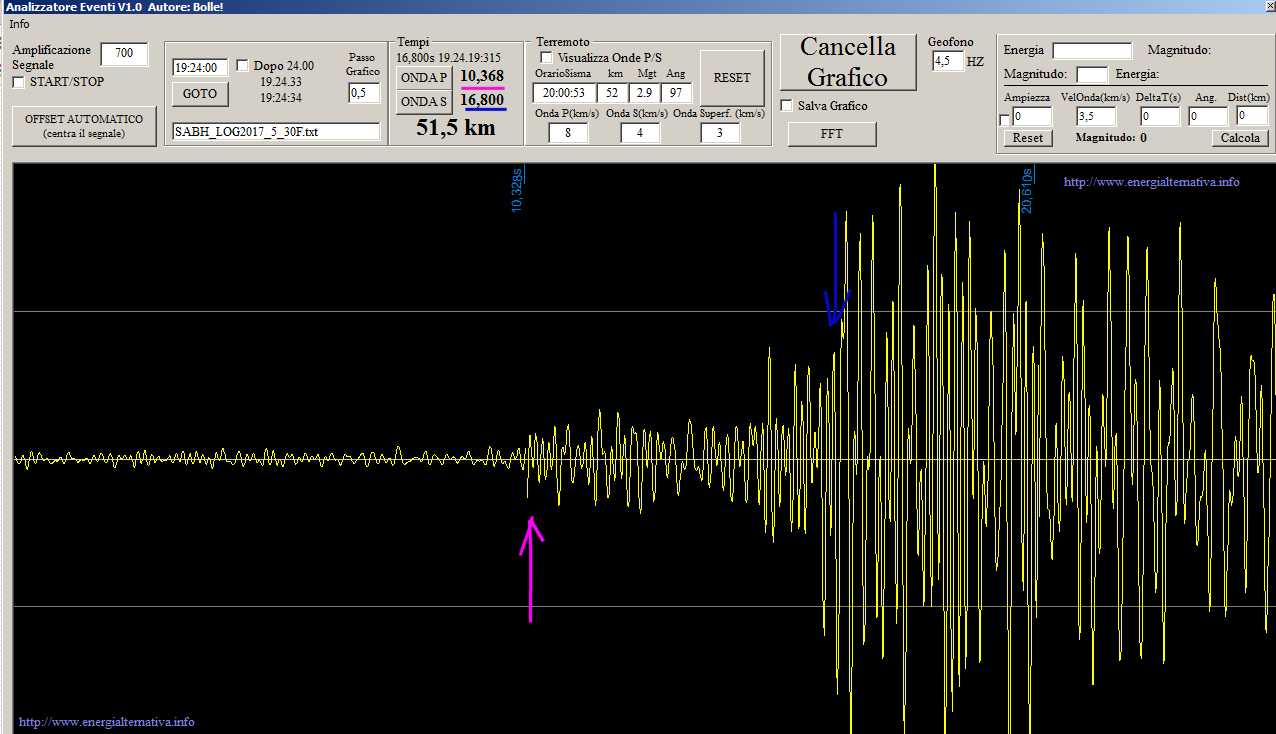Click the 19:24:34 timestamp text
Screen dimensions: 1276x734
tap(281, 98)
